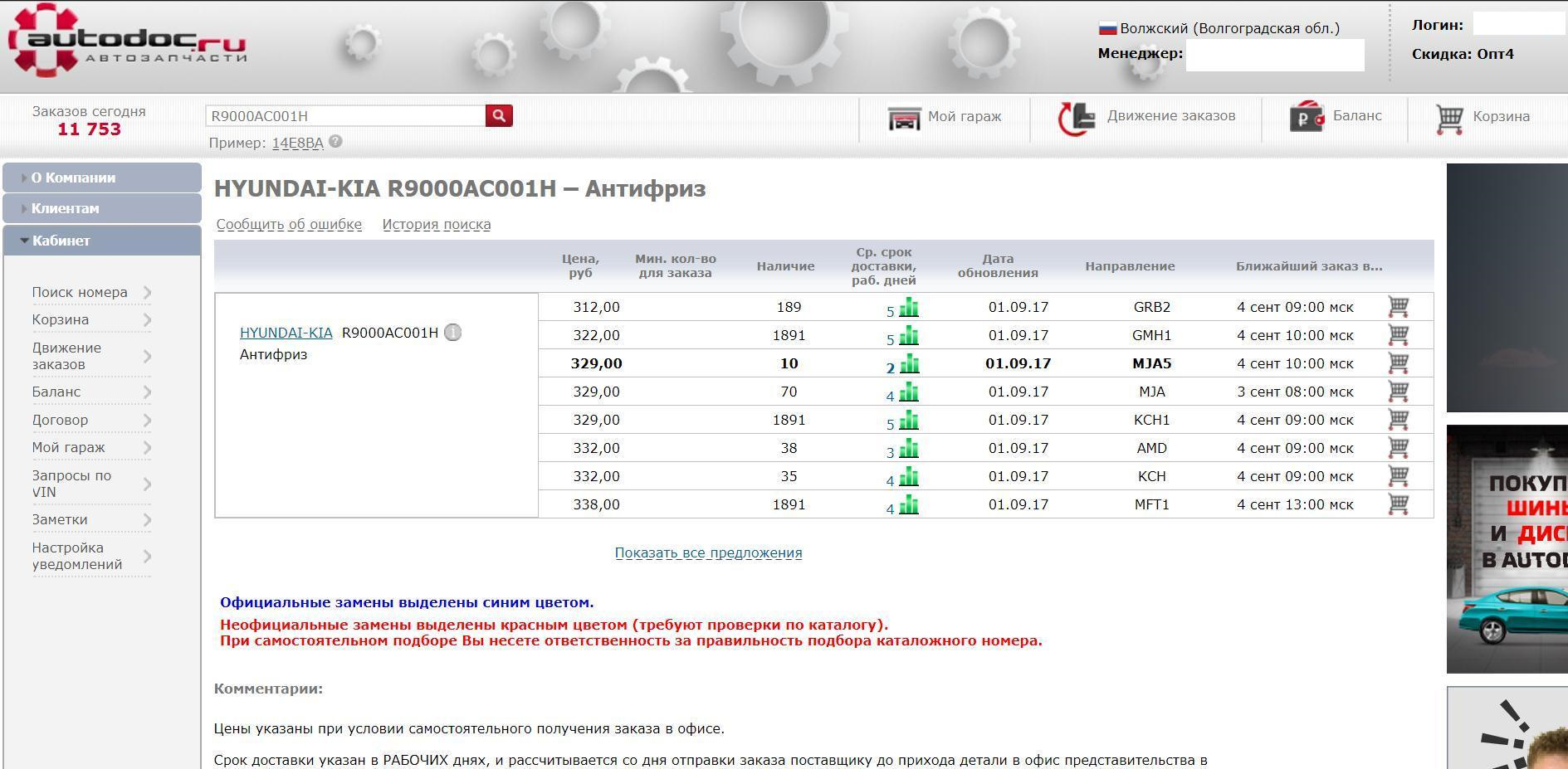Viewport: 1568px width, 769px height.
Task: Add the MJA5 offer to cart
Action: (x=1398, y=363)
